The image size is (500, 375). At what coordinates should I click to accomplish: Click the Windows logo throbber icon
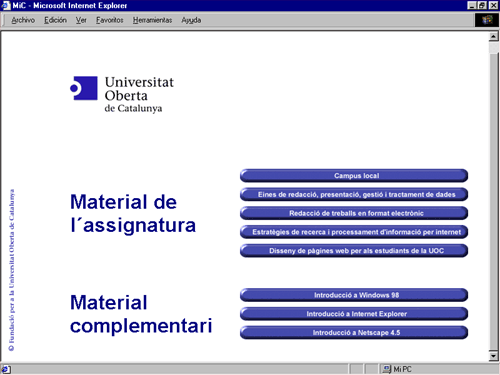pos(486,20)
